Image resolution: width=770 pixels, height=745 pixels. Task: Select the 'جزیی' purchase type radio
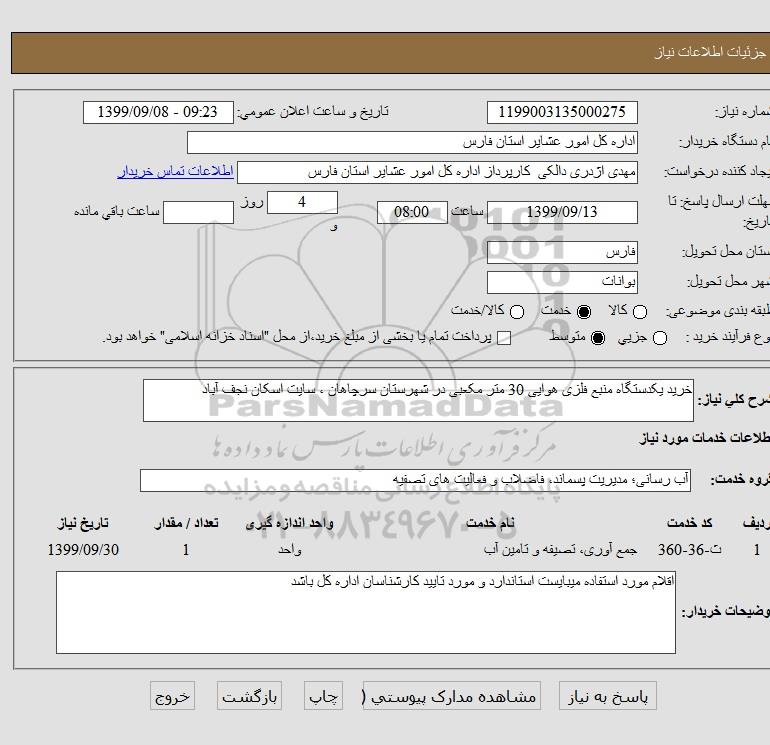660,338
